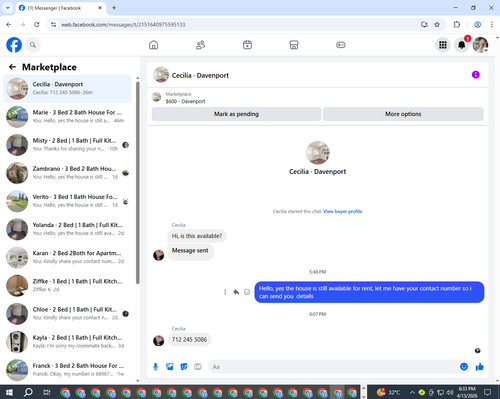Attach a photo file icon
This screenshot has height=399, width=500.
click(x=170, y=367)
